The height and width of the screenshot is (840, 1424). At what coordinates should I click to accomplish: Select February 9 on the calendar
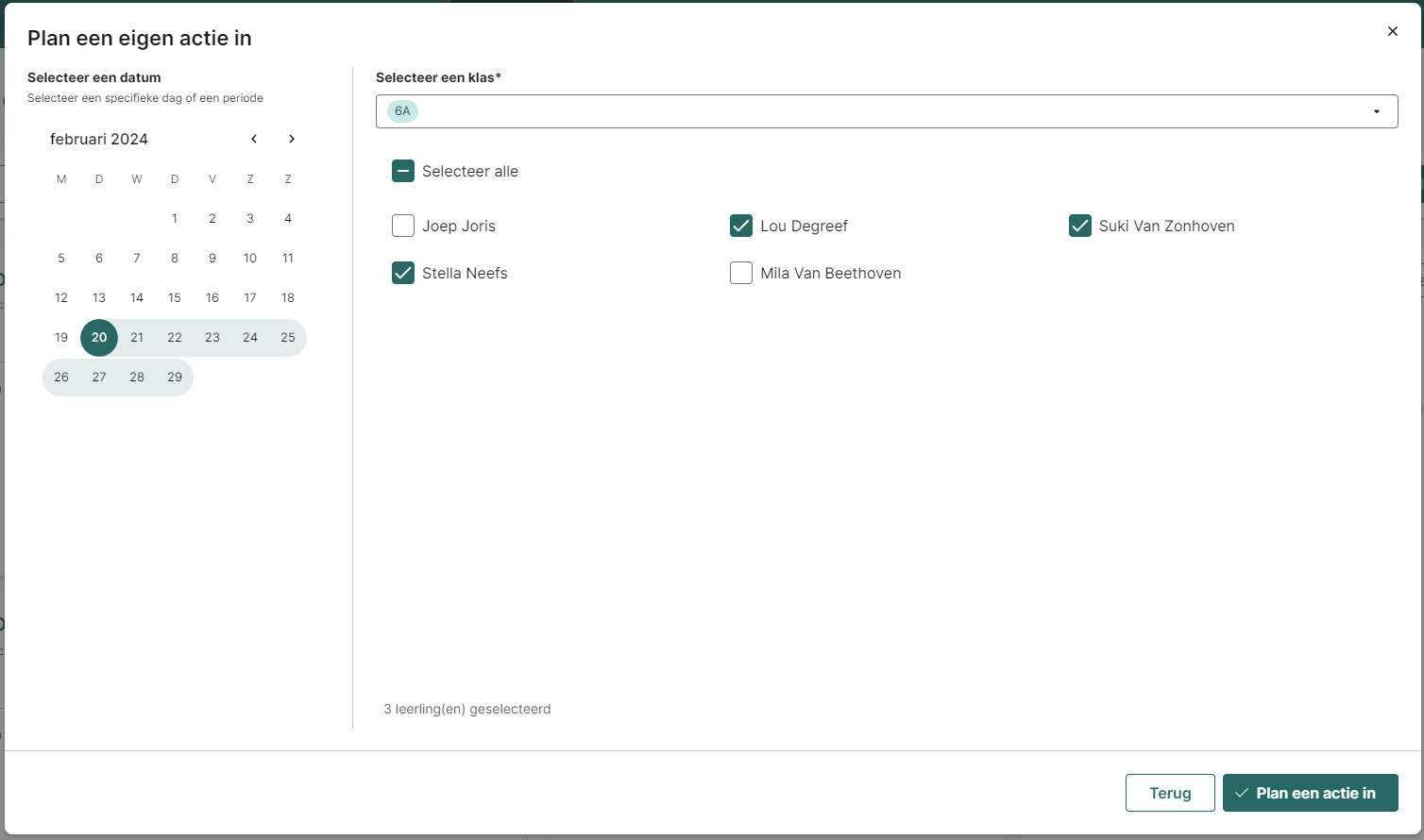point(212,258)
